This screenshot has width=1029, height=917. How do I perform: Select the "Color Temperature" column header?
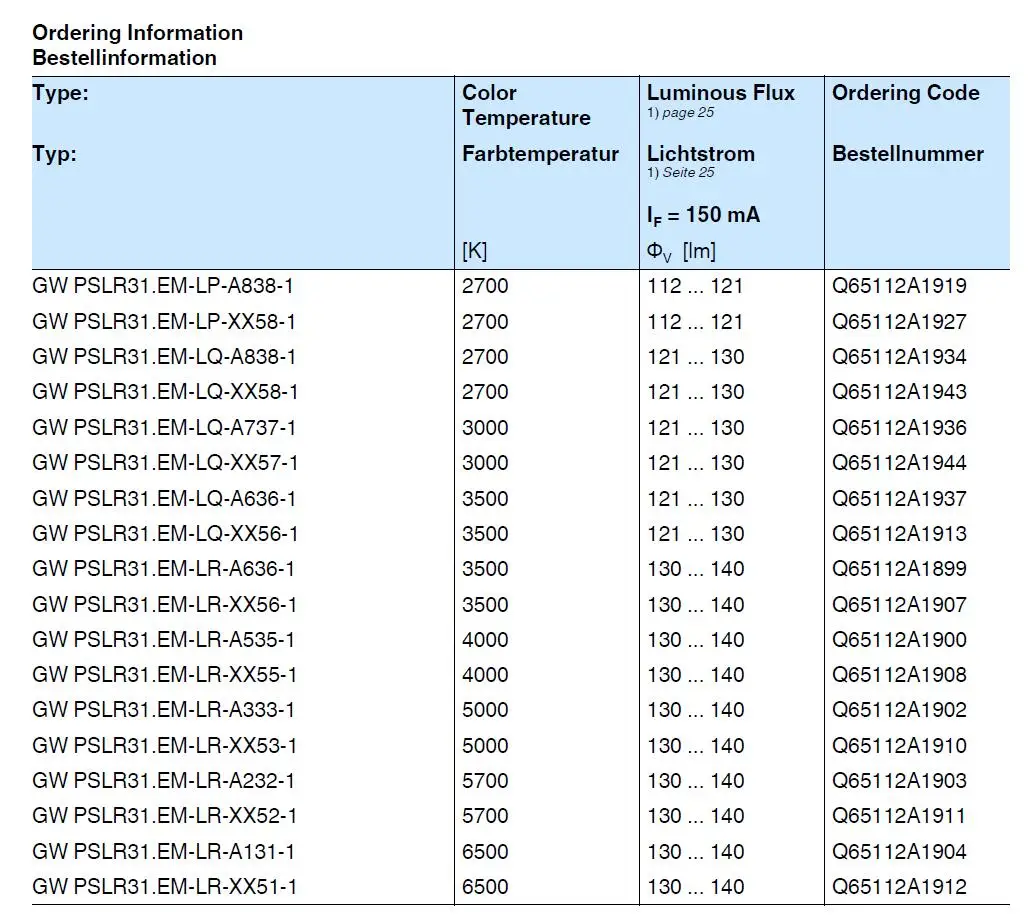point(526,105)
